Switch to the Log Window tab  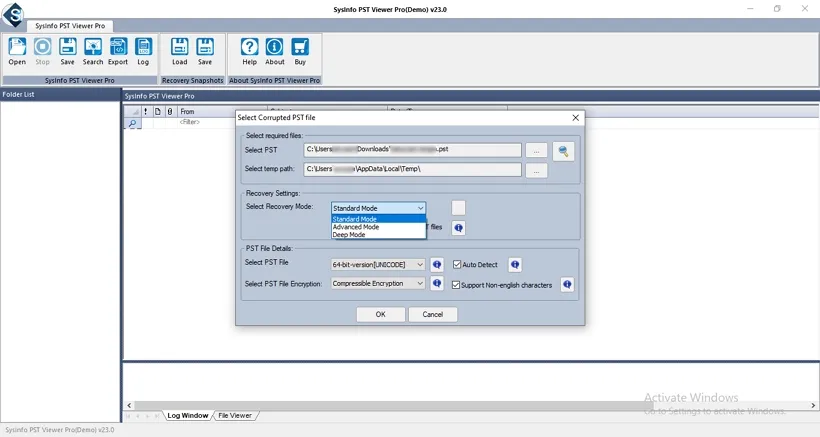tap(188, 416)
